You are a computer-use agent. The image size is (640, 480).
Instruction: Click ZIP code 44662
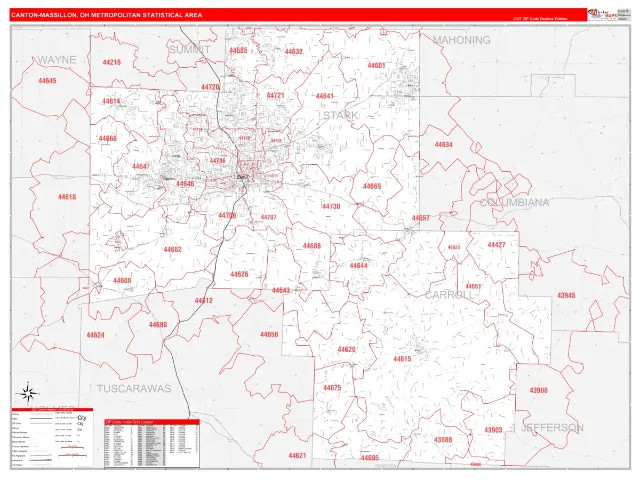[173, 249]
